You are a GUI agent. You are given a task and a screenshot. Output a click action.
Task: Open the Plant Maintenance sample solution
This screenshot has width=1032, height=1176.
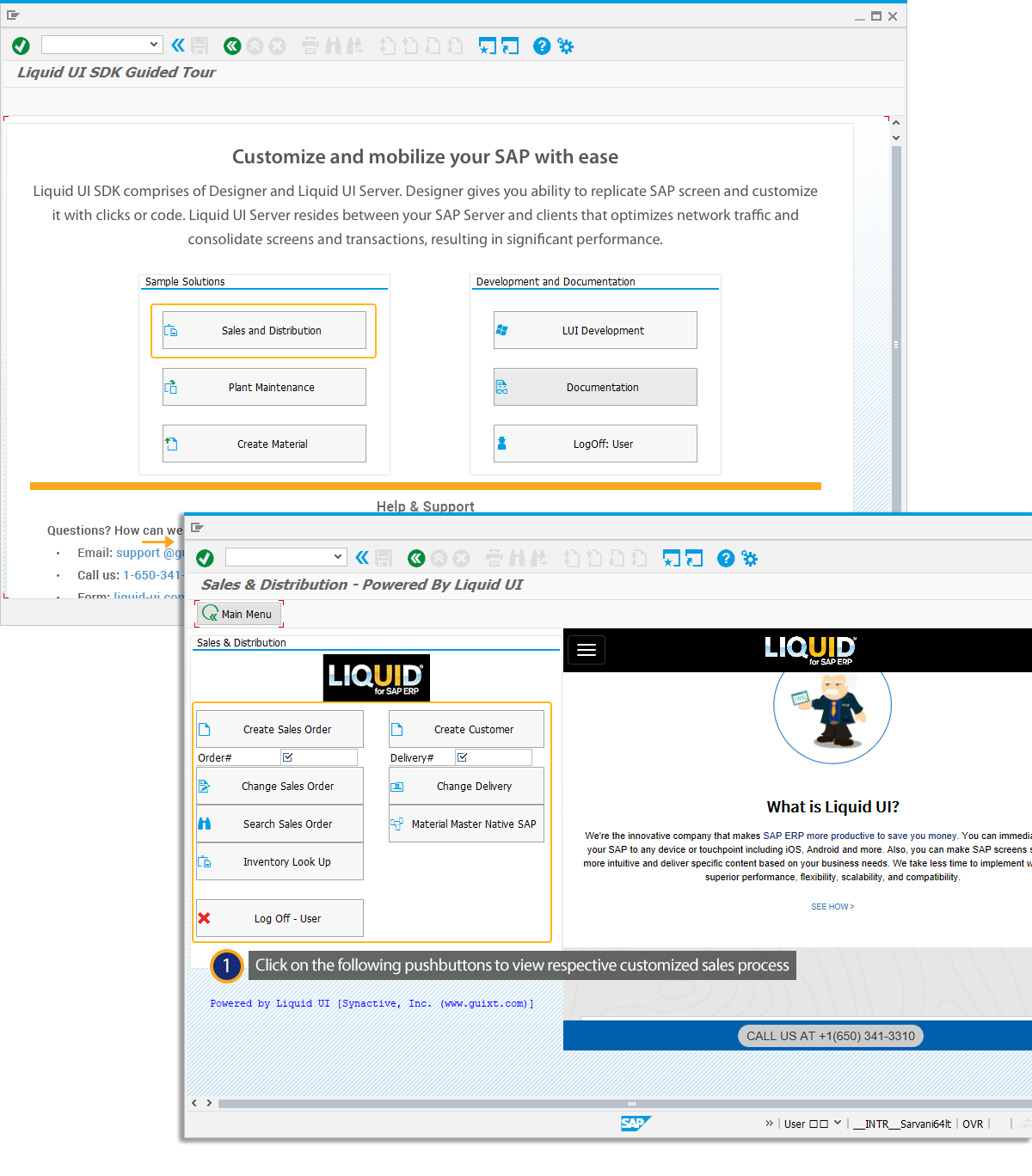click(264, 387)
